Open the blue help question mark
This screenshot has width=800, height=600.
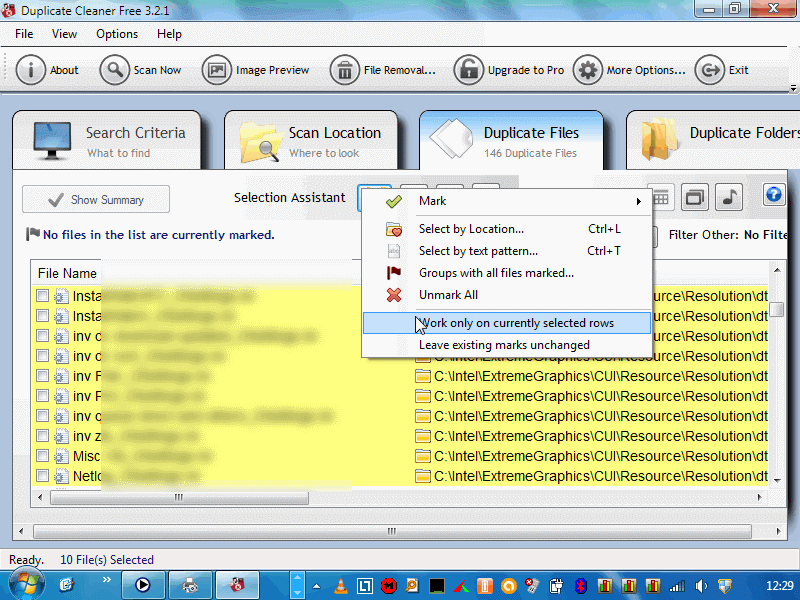[x=773, y=195]
